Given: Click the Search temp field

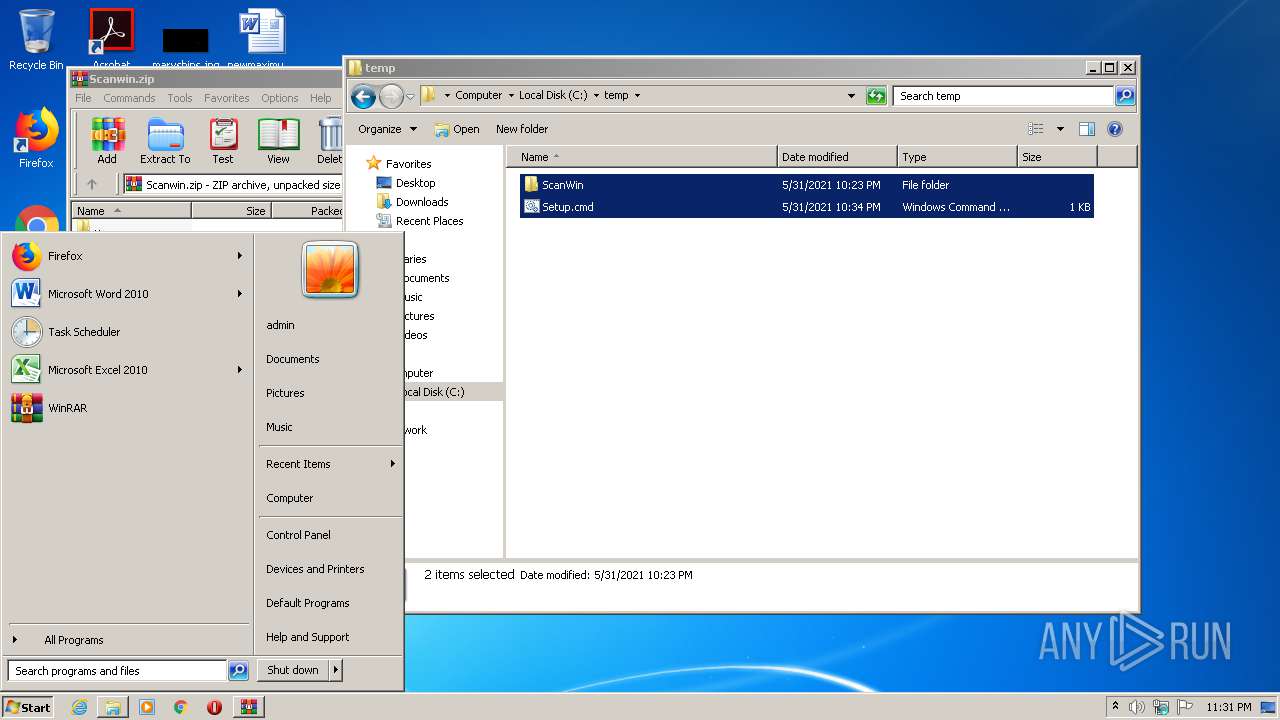Looking at the screenshot, I should (x=1003, y=96).
